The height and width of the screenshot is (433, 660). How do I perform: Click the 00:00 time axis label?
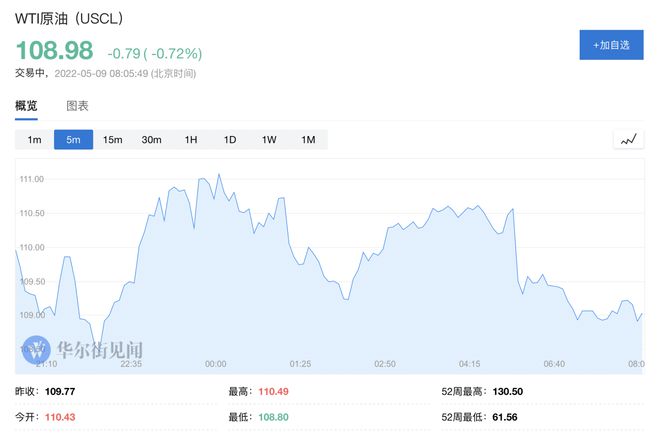click(215, 364)
